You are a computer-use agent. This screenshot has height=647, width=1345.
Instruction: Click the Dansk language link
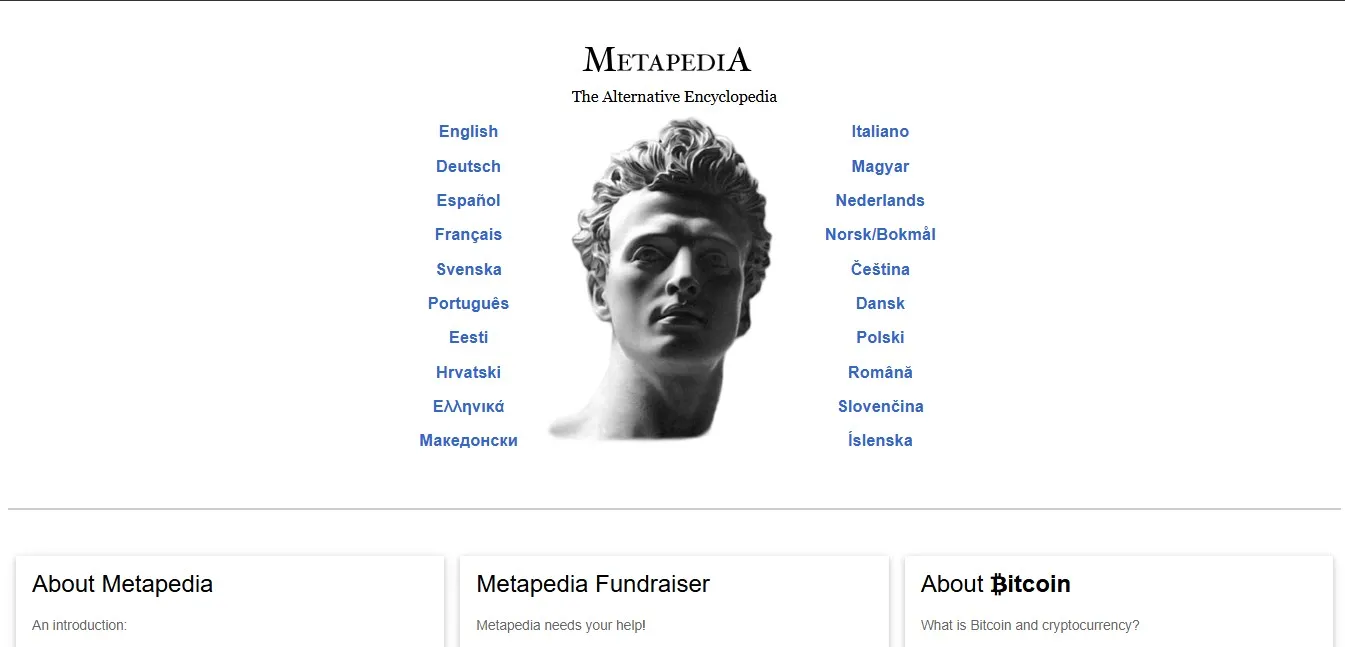[x=880, y=303]
